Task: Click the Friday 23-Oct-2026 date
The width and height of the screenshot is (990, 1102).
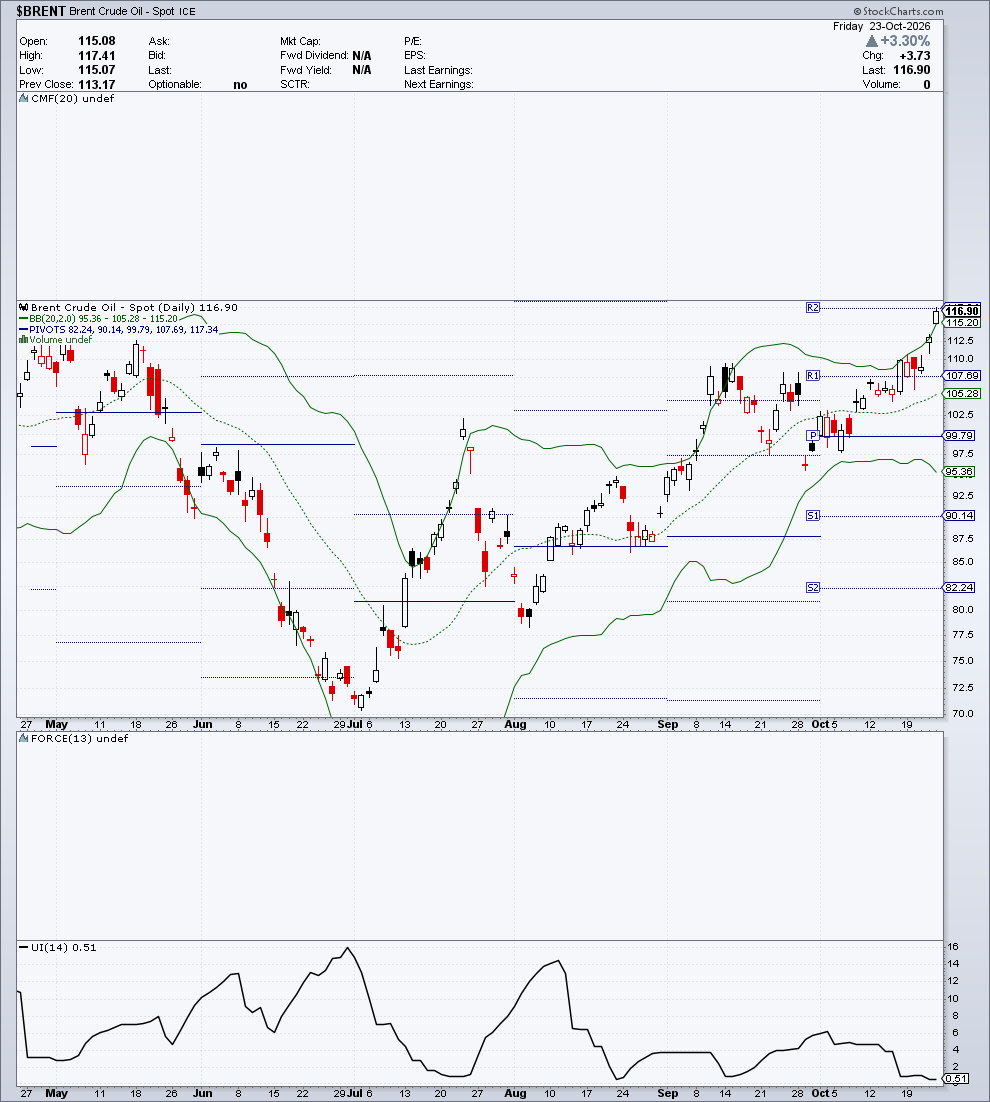Action: tap(882, 26)
